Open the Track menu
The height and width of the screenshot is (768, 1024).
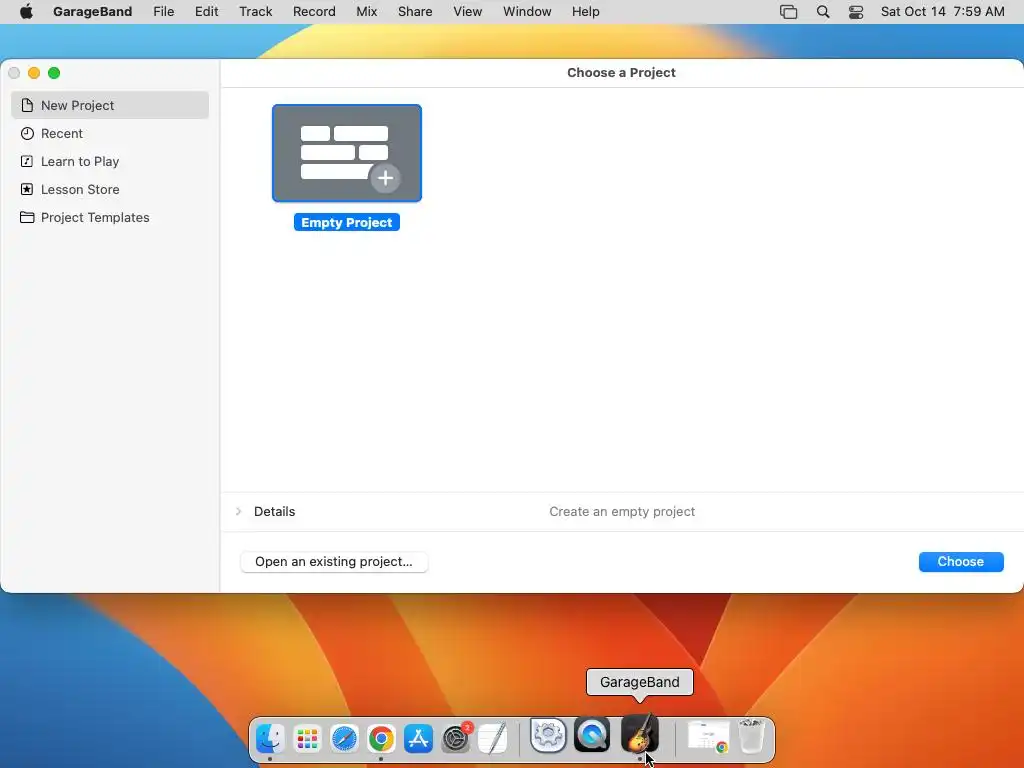coord(255,12)
